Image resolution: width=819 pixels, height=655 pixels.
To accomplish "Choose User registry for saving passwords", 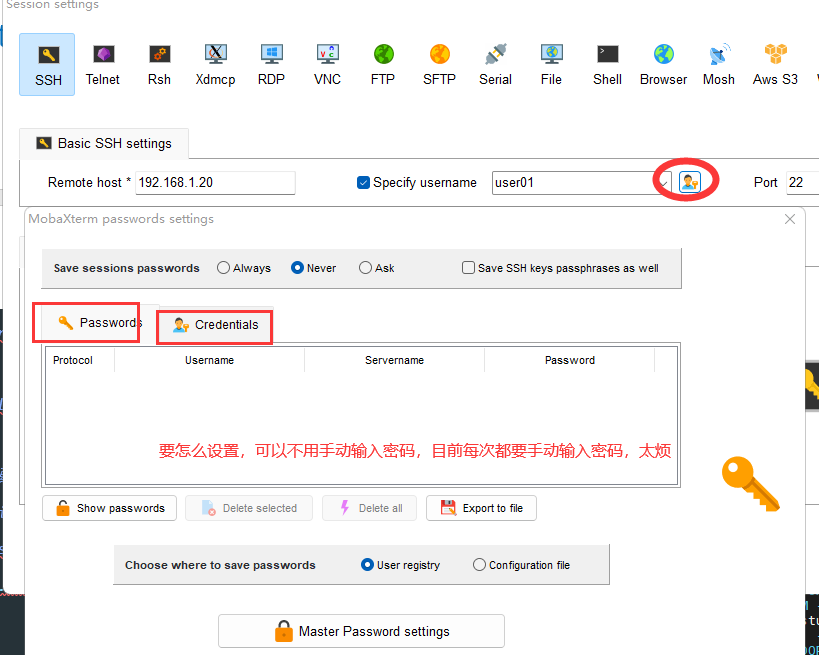I will click(367, 565).
